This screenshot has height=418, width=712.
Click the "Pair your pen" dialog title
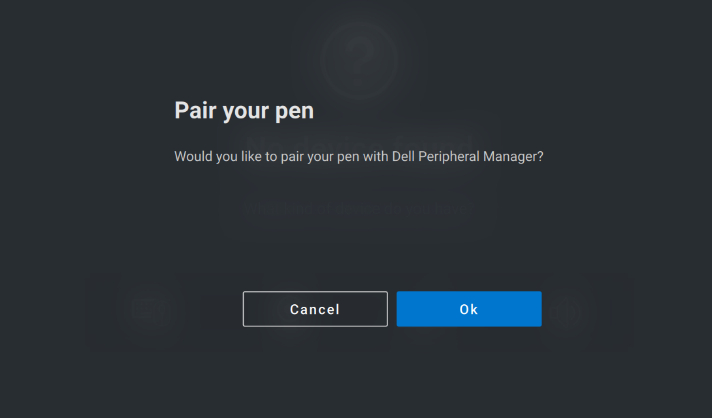pos(244,110)
